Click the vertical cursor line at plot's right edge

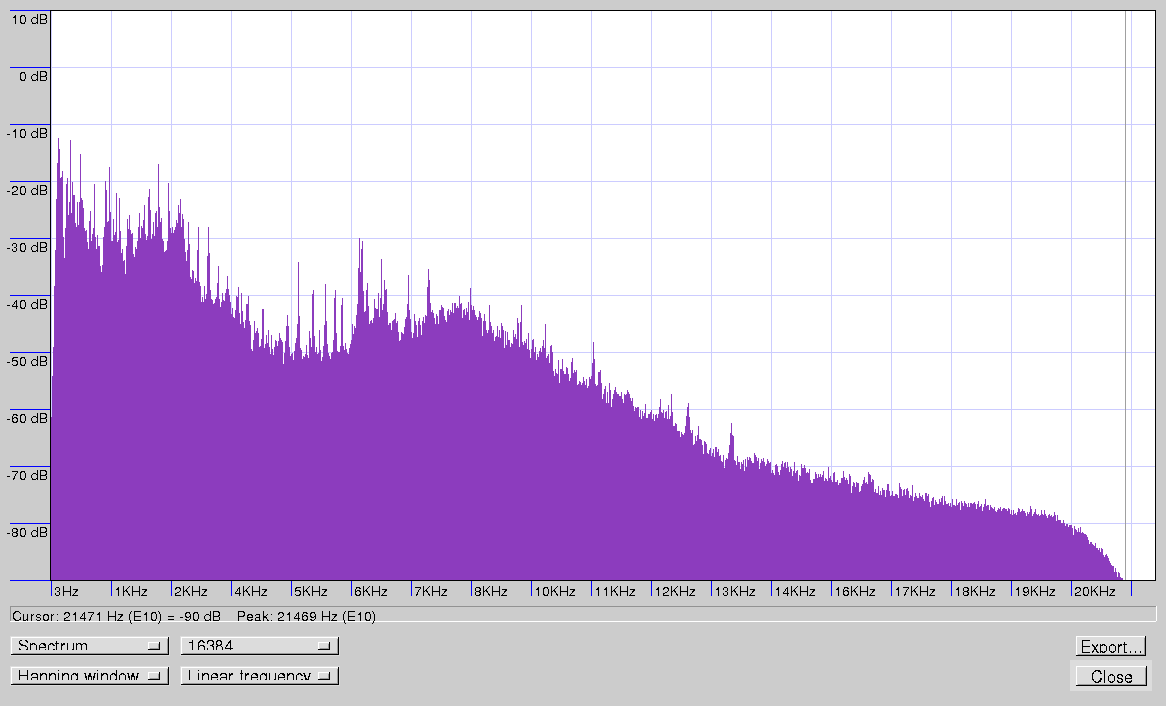pos(1126,300)
